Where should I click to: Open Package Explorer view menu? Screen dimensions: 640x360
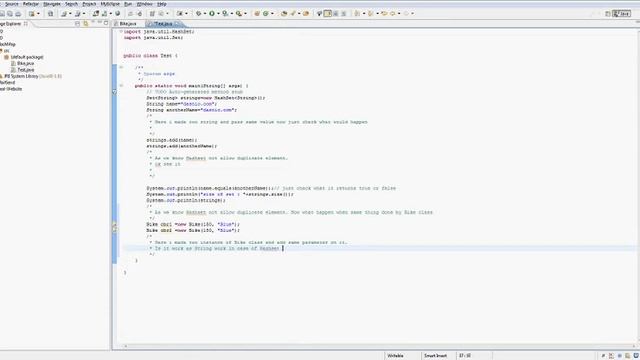[x=93, y=23]
